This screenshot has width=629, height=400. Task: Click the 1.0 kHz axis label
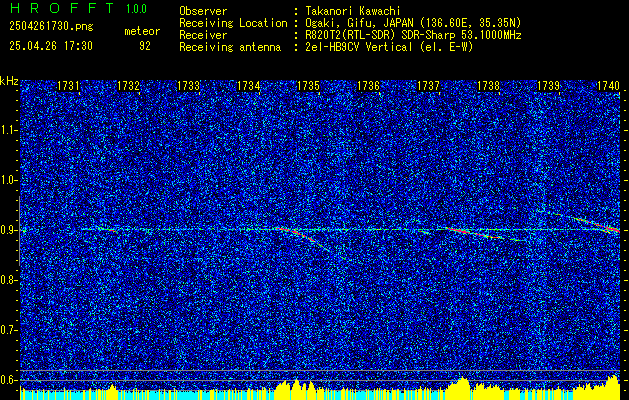point(8,180)
